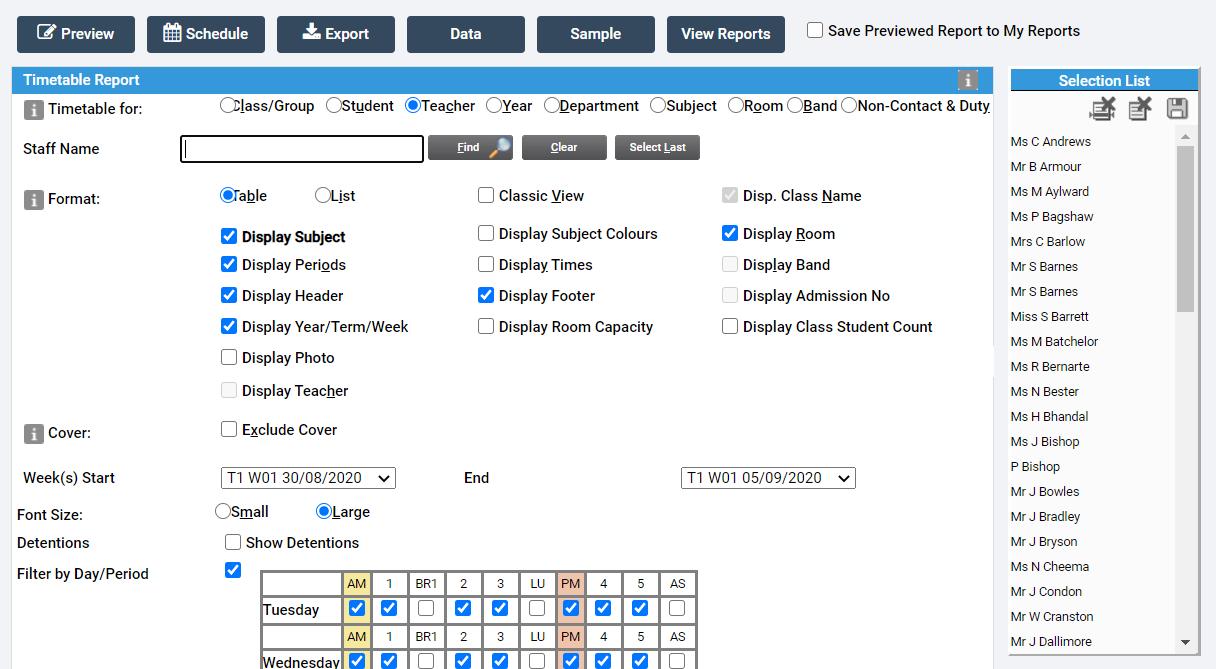The height and width of the screenshot is (669, 1216).
Task: Click the save Selection List floppy disk icon
Action: (x=1177, y=109)
